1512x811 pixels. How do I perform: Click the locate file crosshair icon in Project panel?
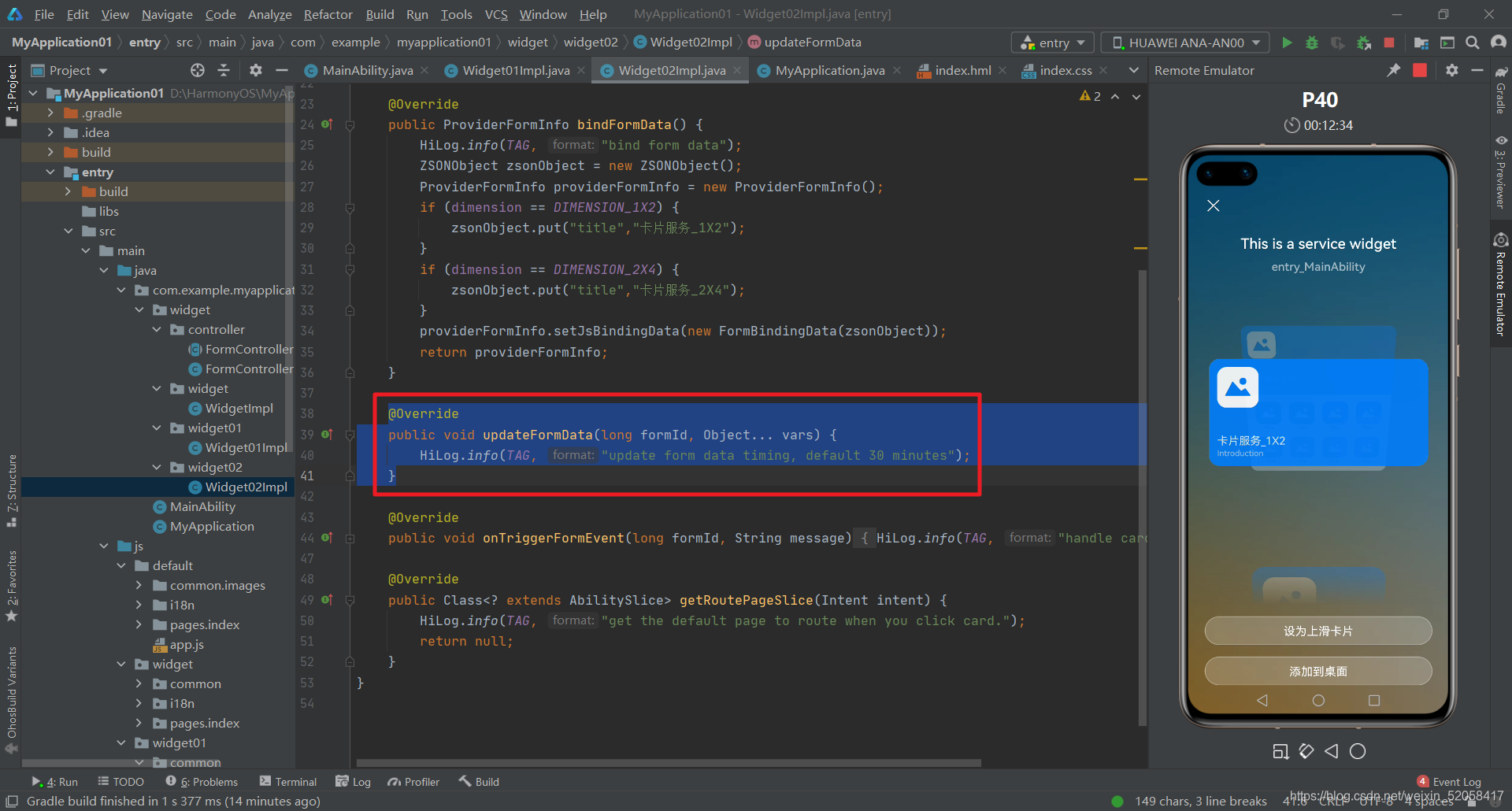pos(198,70)
